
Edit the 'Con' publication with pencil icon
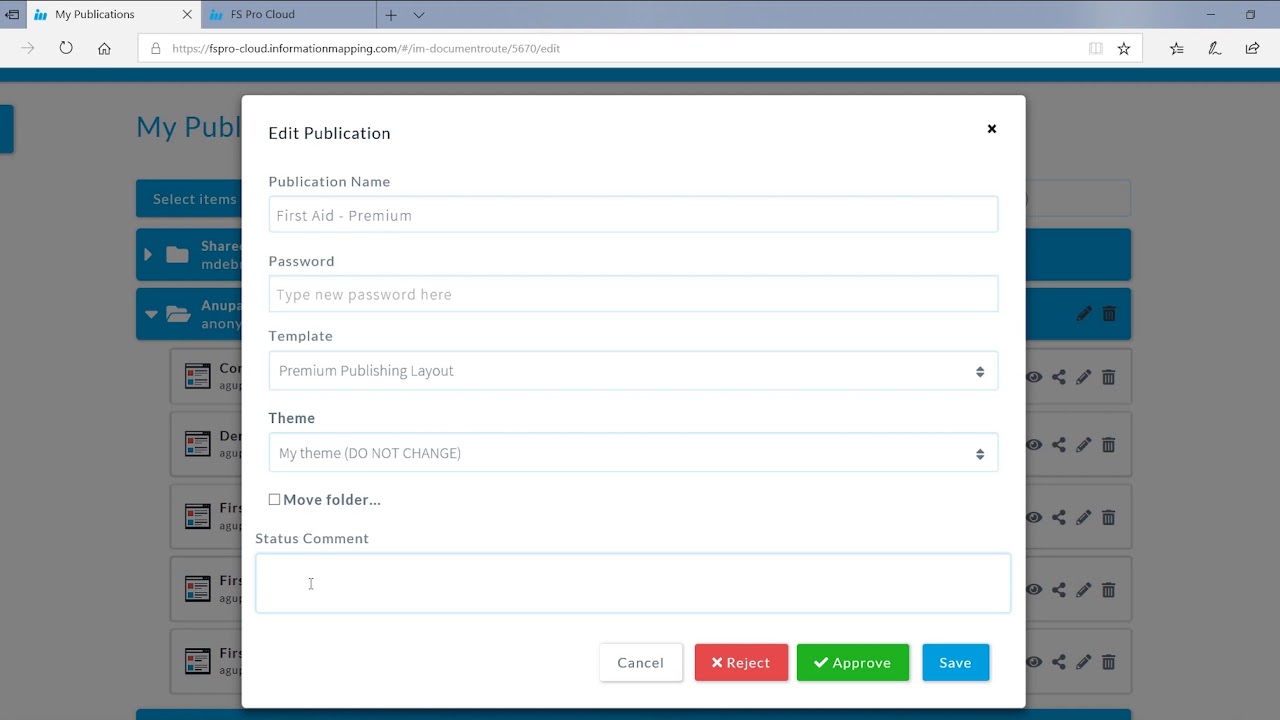point(1083,377)
